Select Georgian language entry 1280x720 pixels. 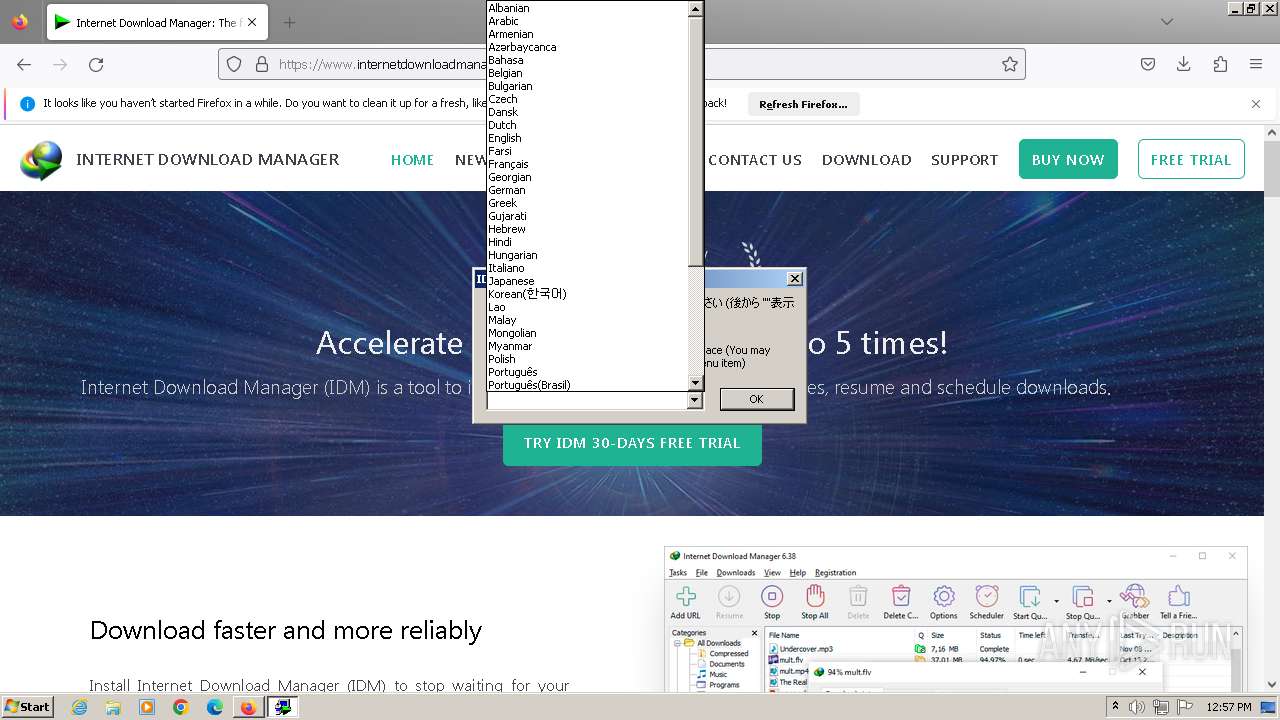(x=588, y=177)
